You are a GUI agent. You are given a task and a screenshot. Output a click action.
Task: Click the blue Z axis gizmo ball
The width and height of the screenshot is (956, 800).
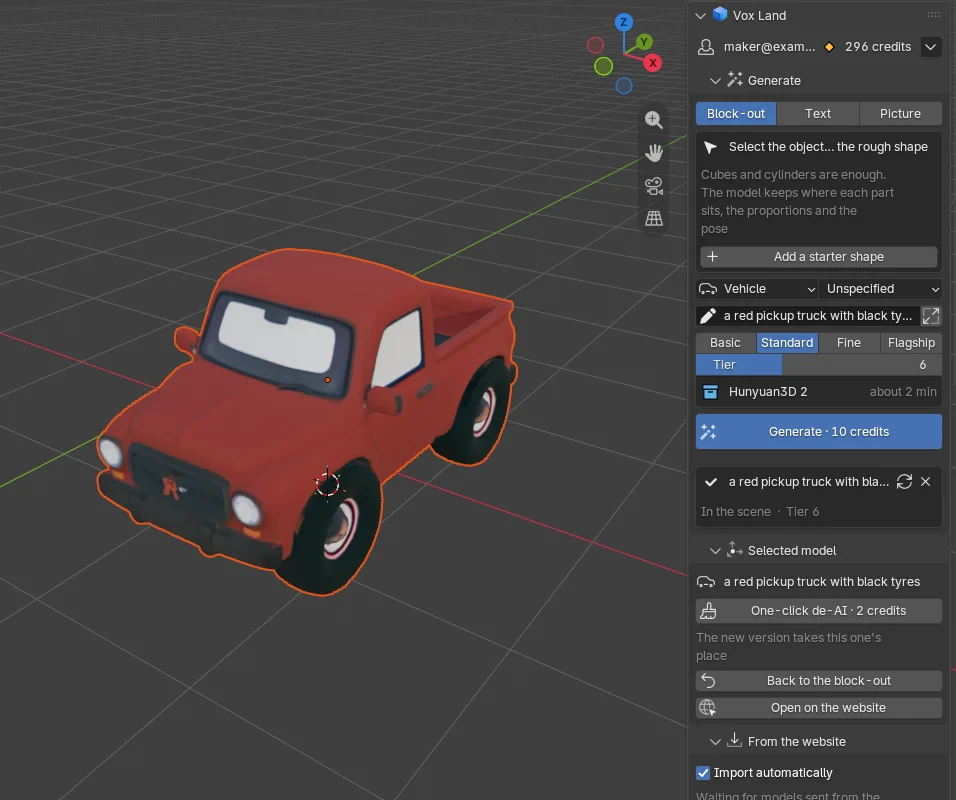(623, 23)
